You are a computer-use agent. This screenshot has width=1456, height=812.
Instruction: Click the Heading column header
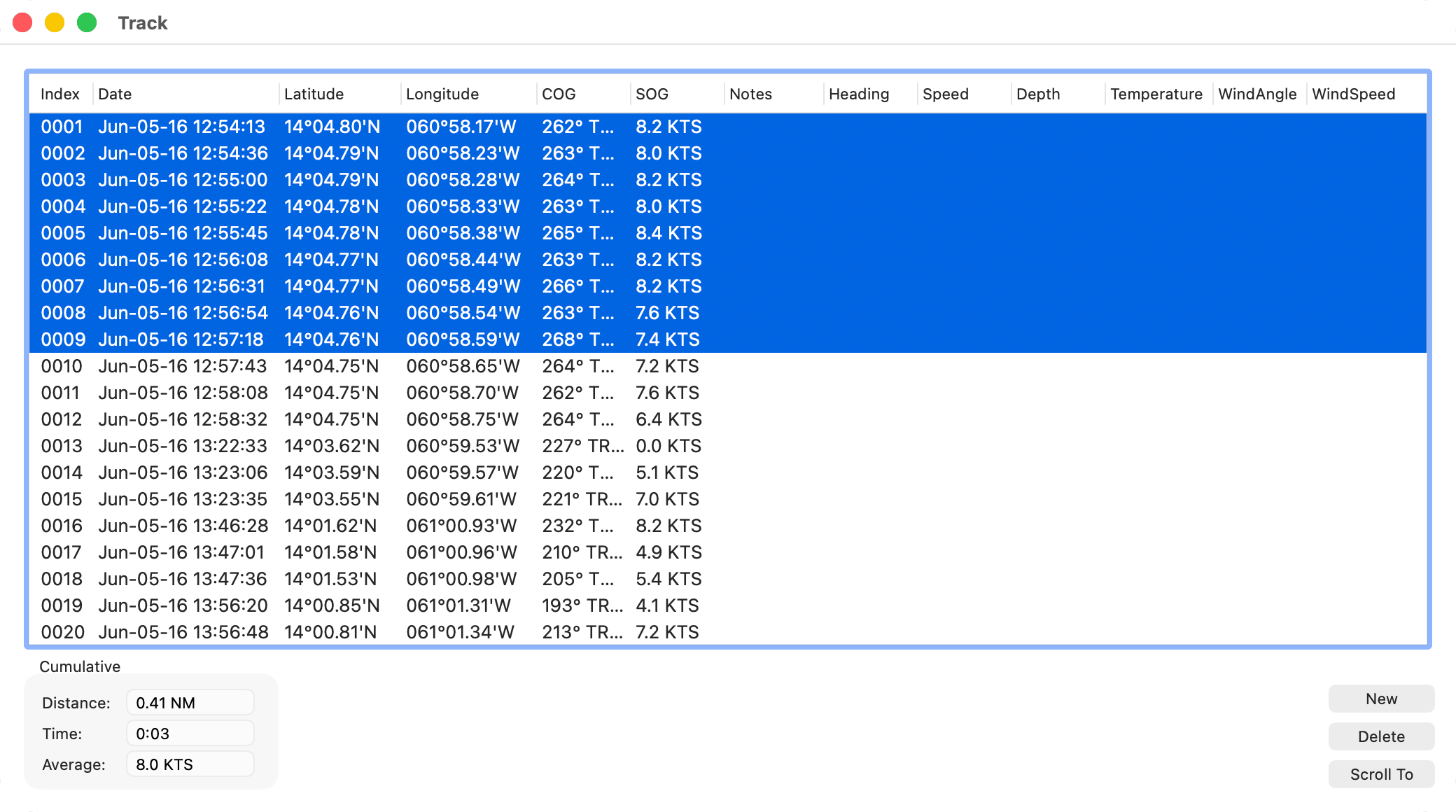(x=870, y=94)
